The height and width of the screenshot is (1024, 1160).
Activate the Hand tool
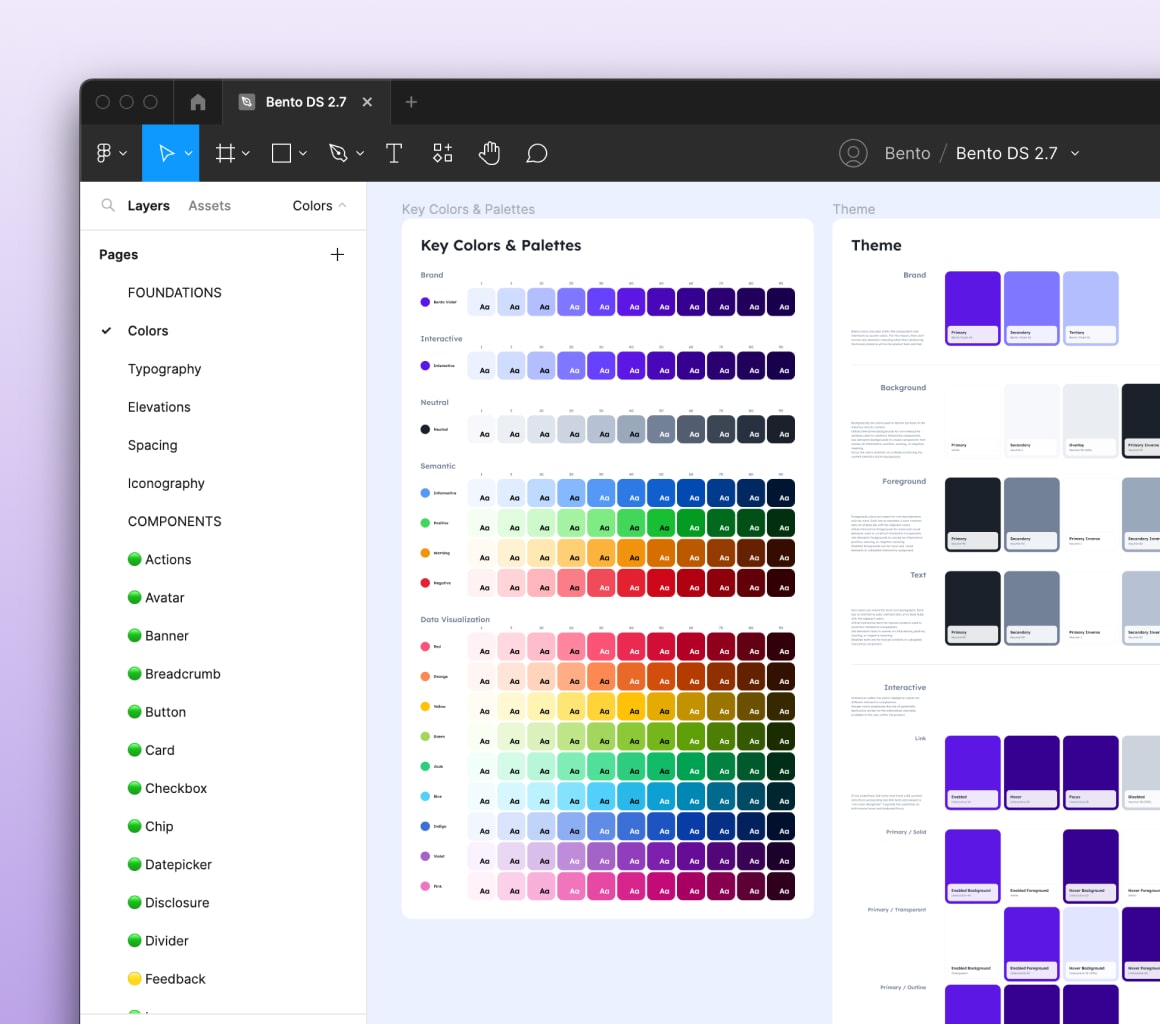pos(489,152)
